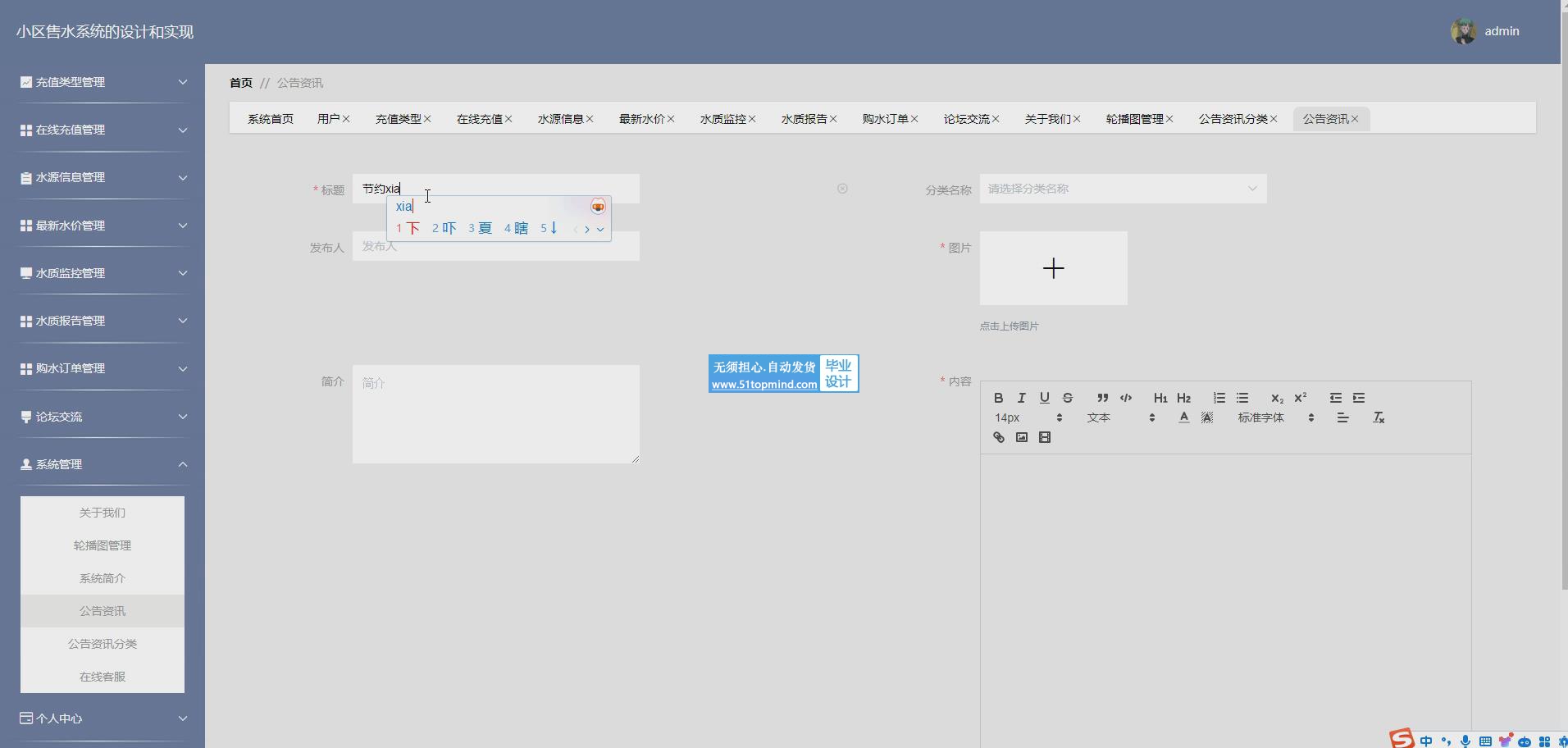Expand the IME candidate list
This screenshot has width=1568, height=748.
click(x=600, y=229)
